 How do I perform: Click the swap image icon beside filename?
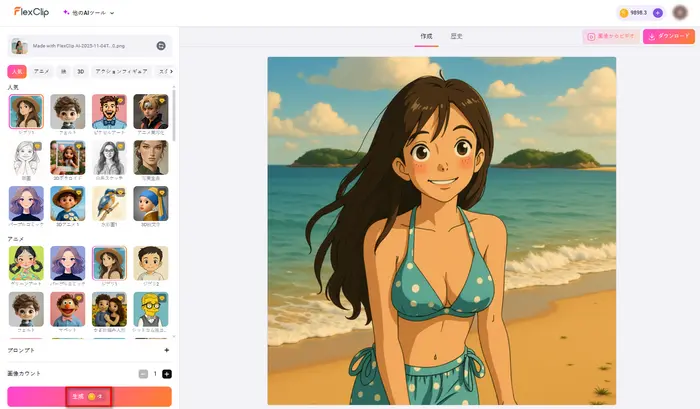point(161,46)
